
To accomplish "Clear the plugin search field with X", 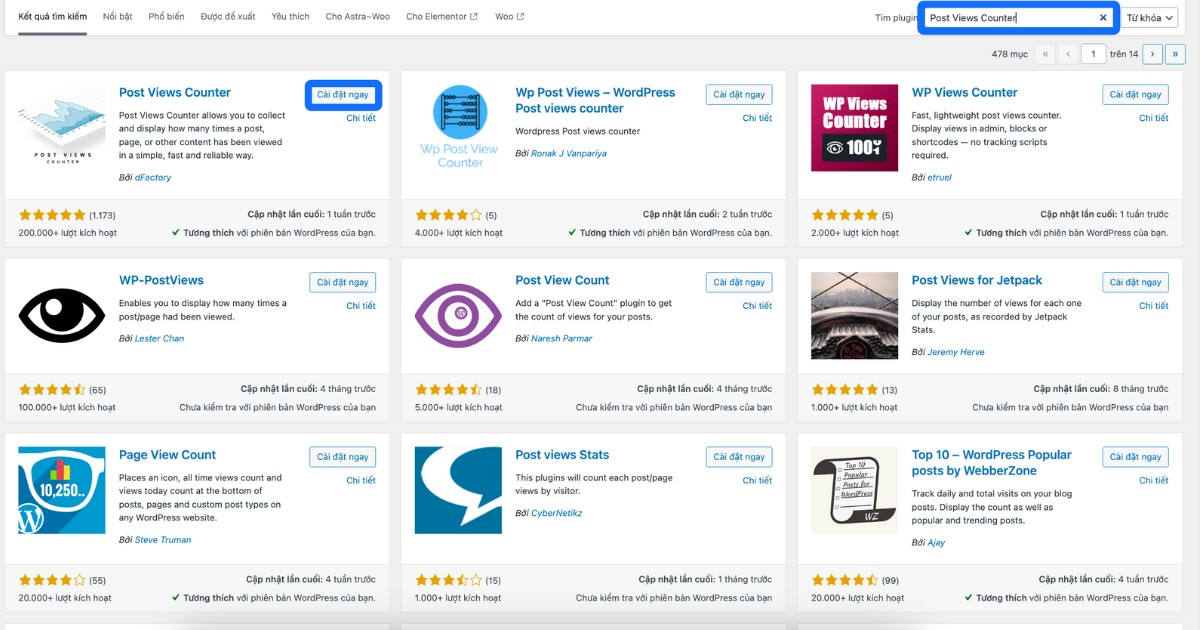I will tap(1103, 18).
